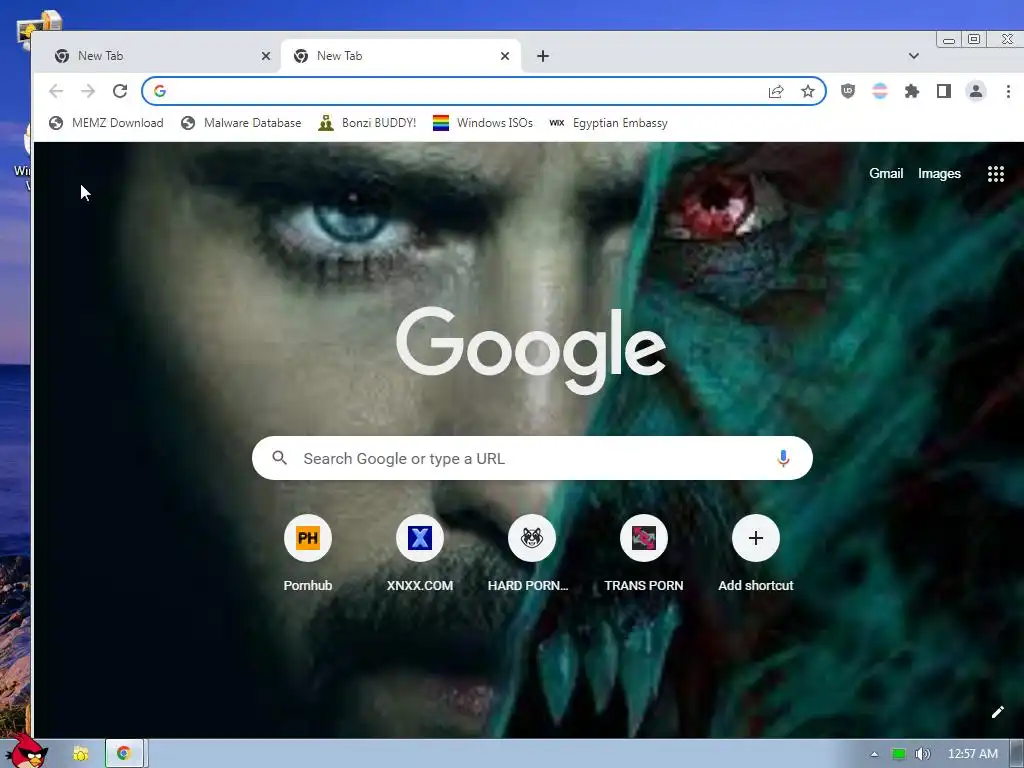Click the Angry Birds start button
Image resolution: width=1024 pixels, height=768 pixels.
[x=25, y=751]
